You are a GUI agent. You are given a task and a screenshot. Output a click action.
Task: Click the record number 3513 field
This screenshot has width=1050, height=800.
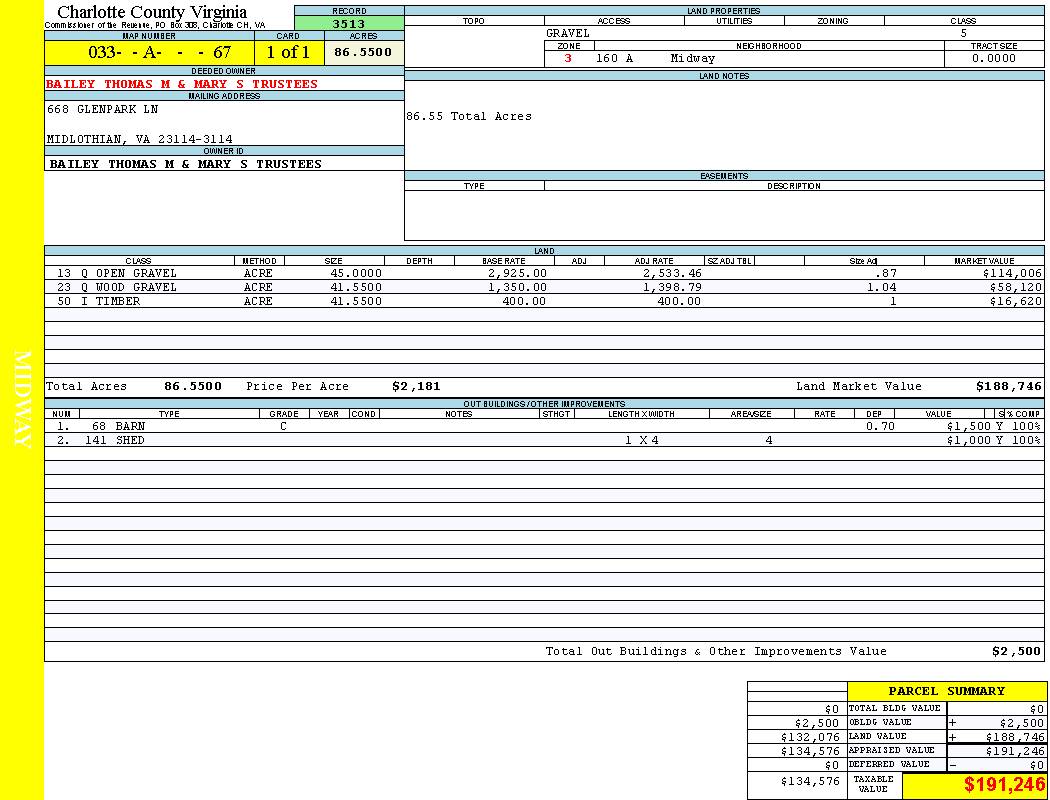[348, 24]
